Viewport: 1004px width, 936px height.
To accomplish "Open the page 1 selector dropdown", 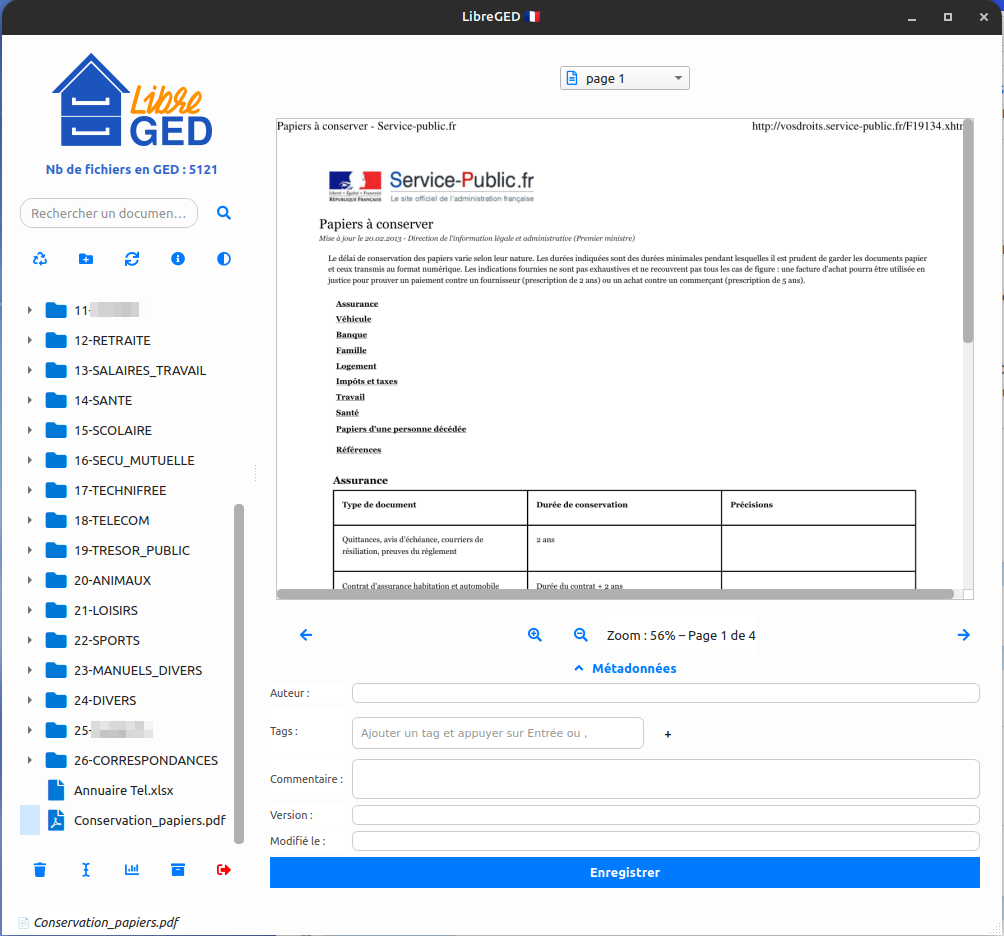I will coord(624,78).
